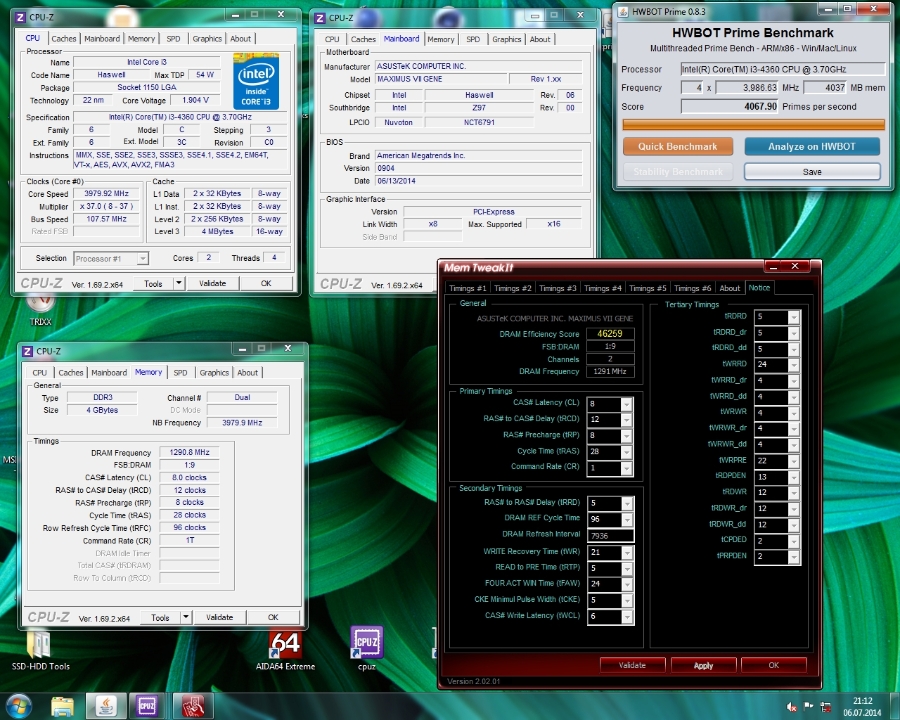Click the HWBOT Prime title bar icon
The image size is (900, 720).
click(x=624, y=11)
